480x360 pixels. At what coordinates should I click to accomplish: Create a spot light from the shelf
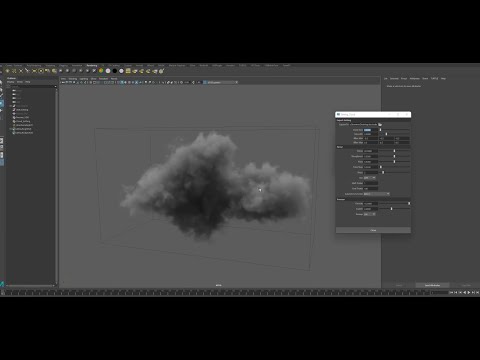pos(27,71)
